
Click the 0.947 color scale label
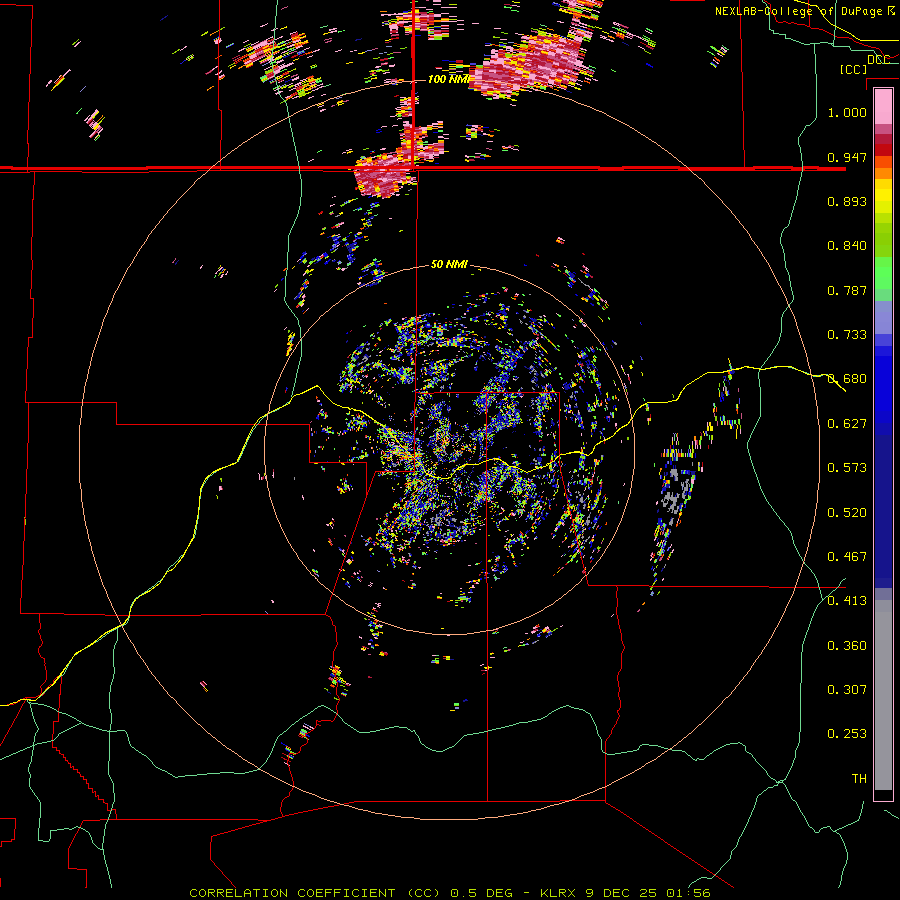coord(847,157)
